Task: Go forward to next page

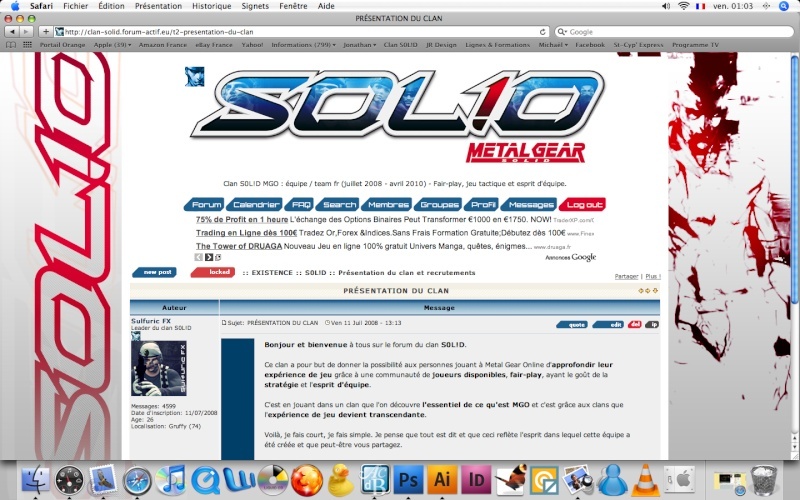Action: 26,32
